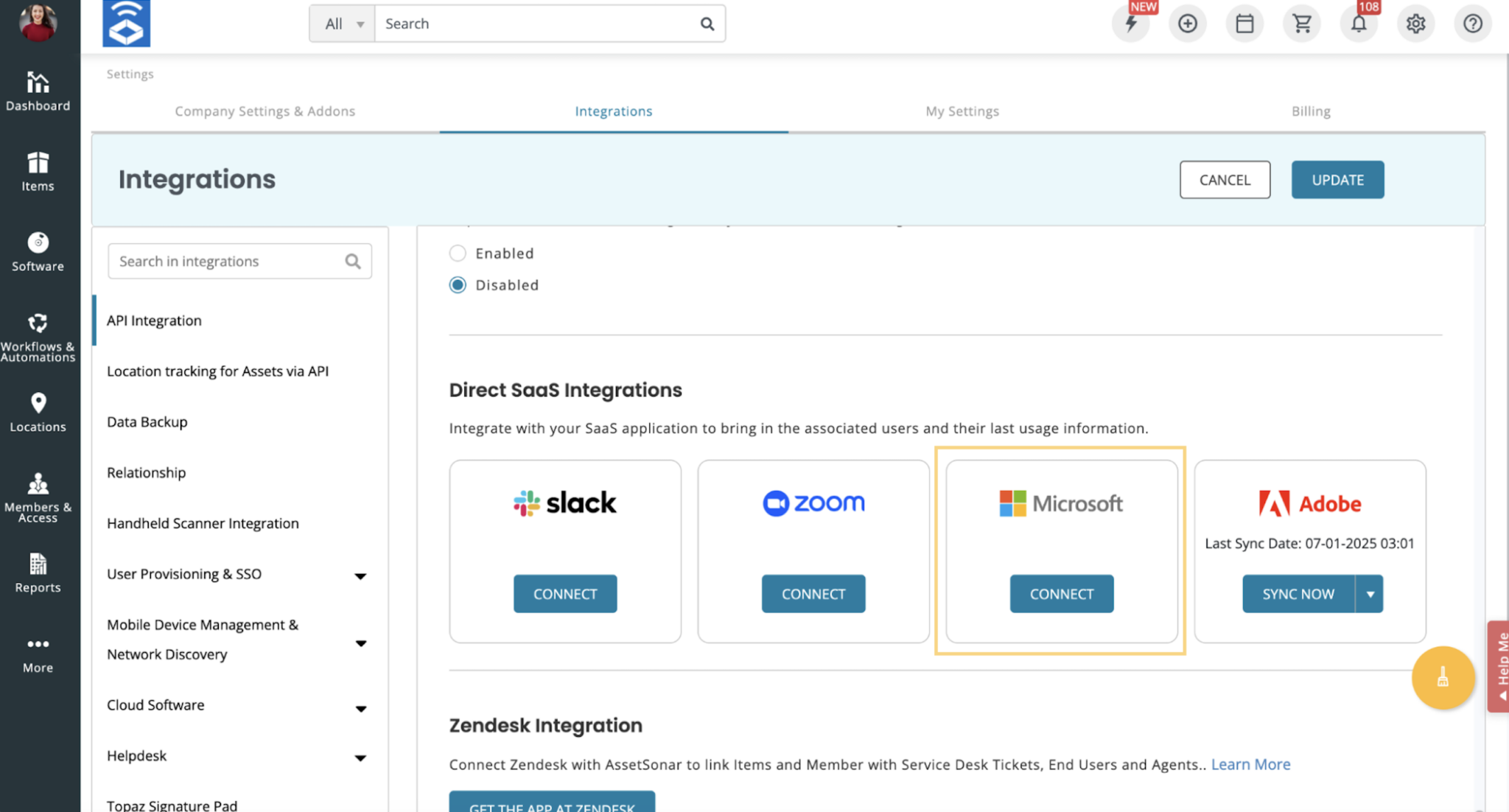Screen dimensions: 1509x812
Task: Click the Search in integrations field
Action: 228,261
